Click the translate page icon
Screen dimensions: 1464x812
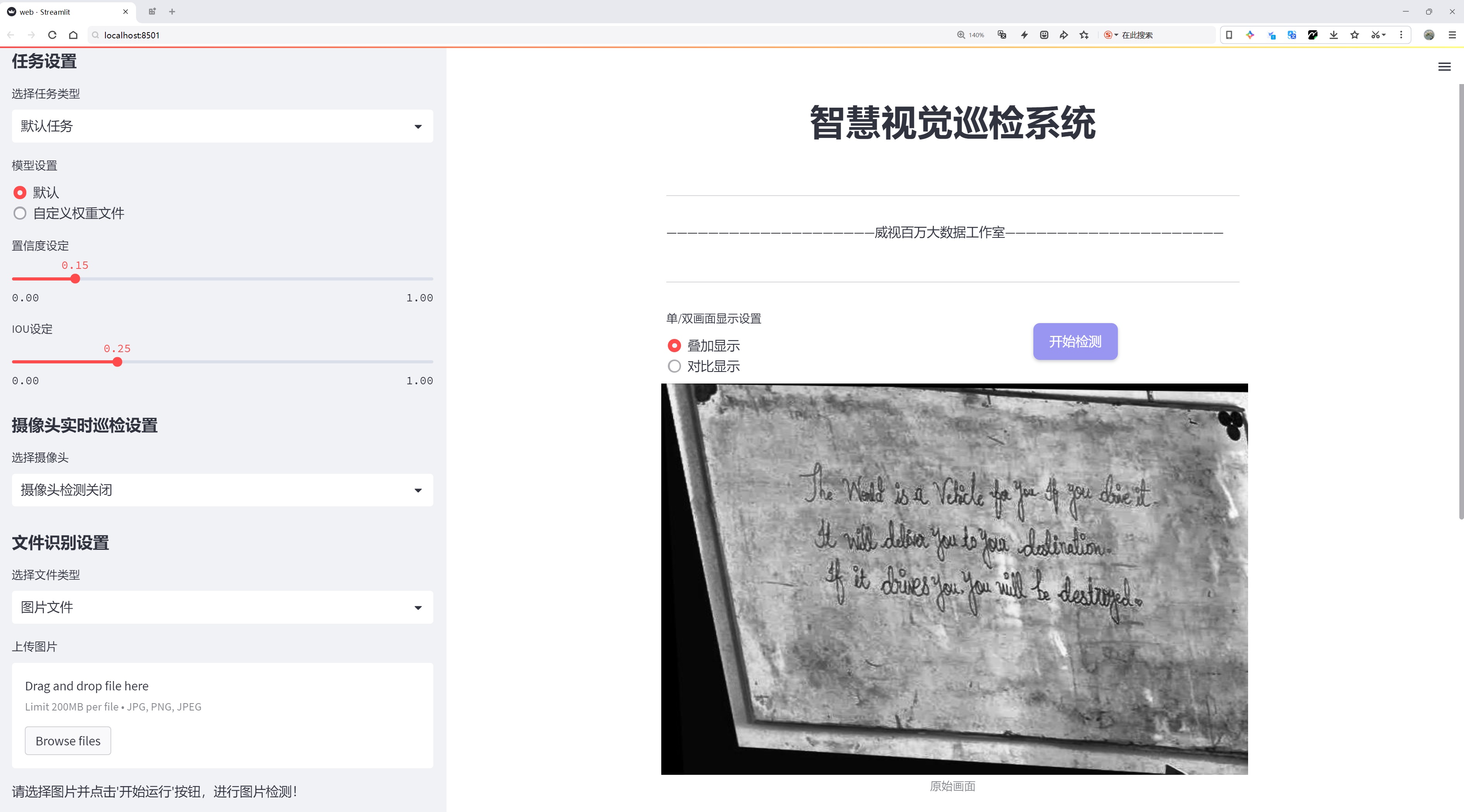[x=1002, y=35]
